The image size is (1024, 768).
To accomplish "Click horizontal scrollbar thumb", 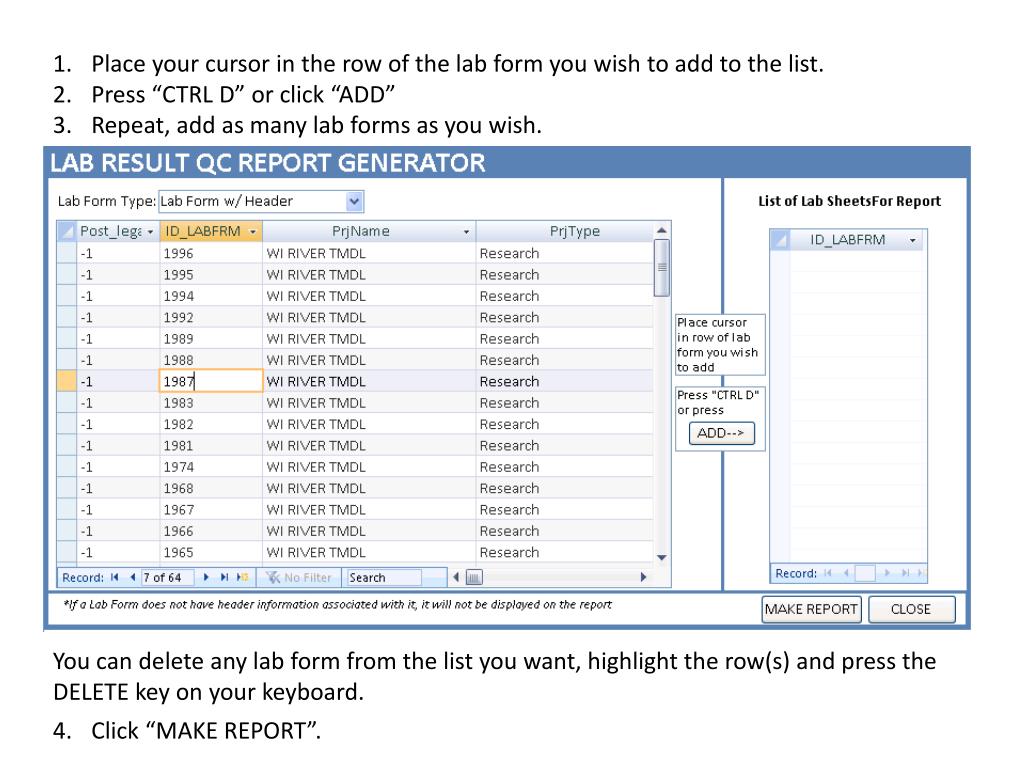I will coord(474,577).
